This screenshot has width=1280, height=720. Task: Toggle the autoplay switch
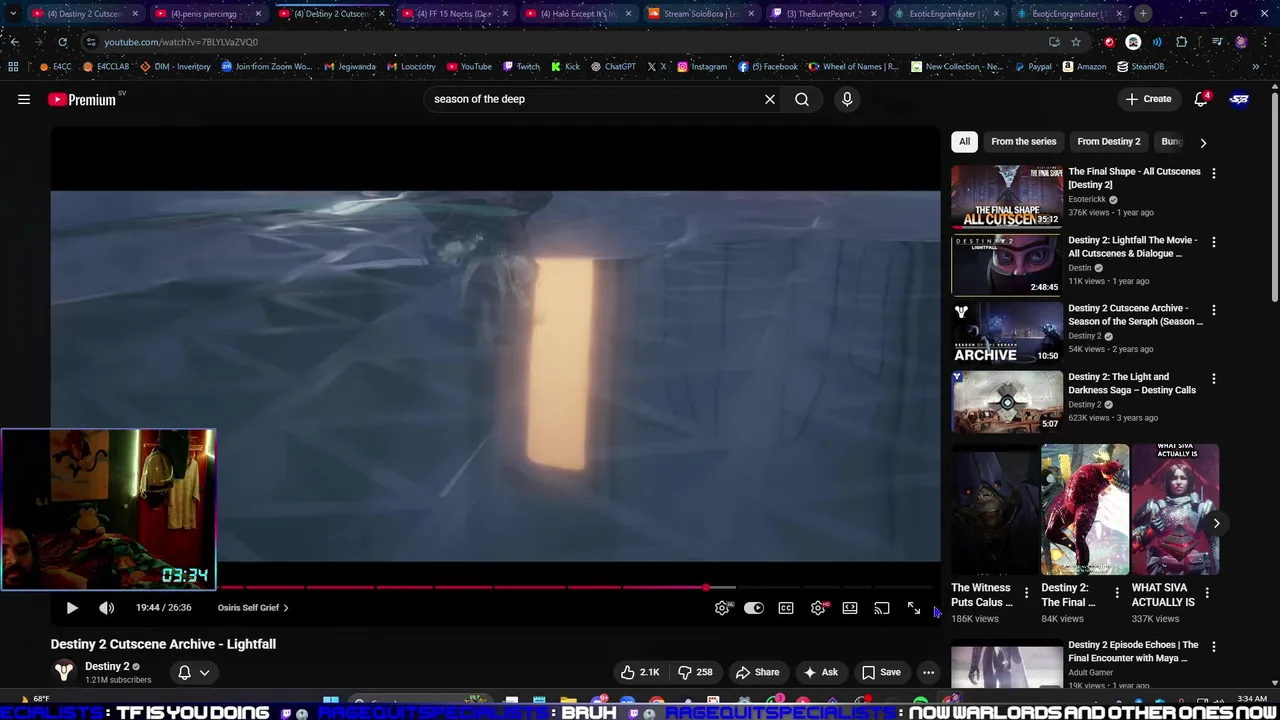754,608
